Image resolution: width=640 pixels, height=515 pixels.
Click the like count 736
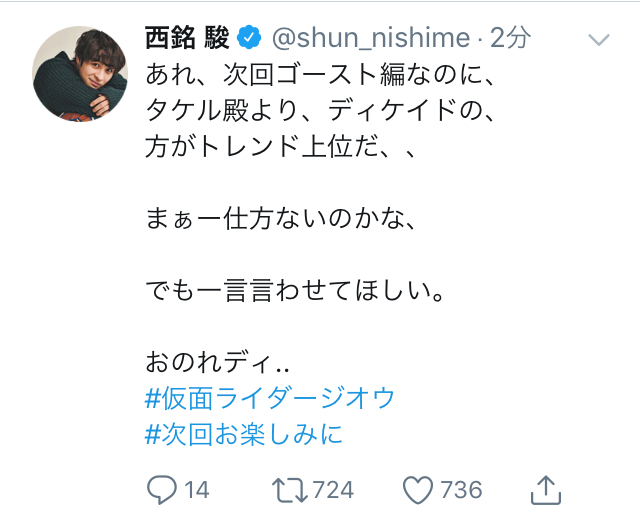[x=461, y=489]
